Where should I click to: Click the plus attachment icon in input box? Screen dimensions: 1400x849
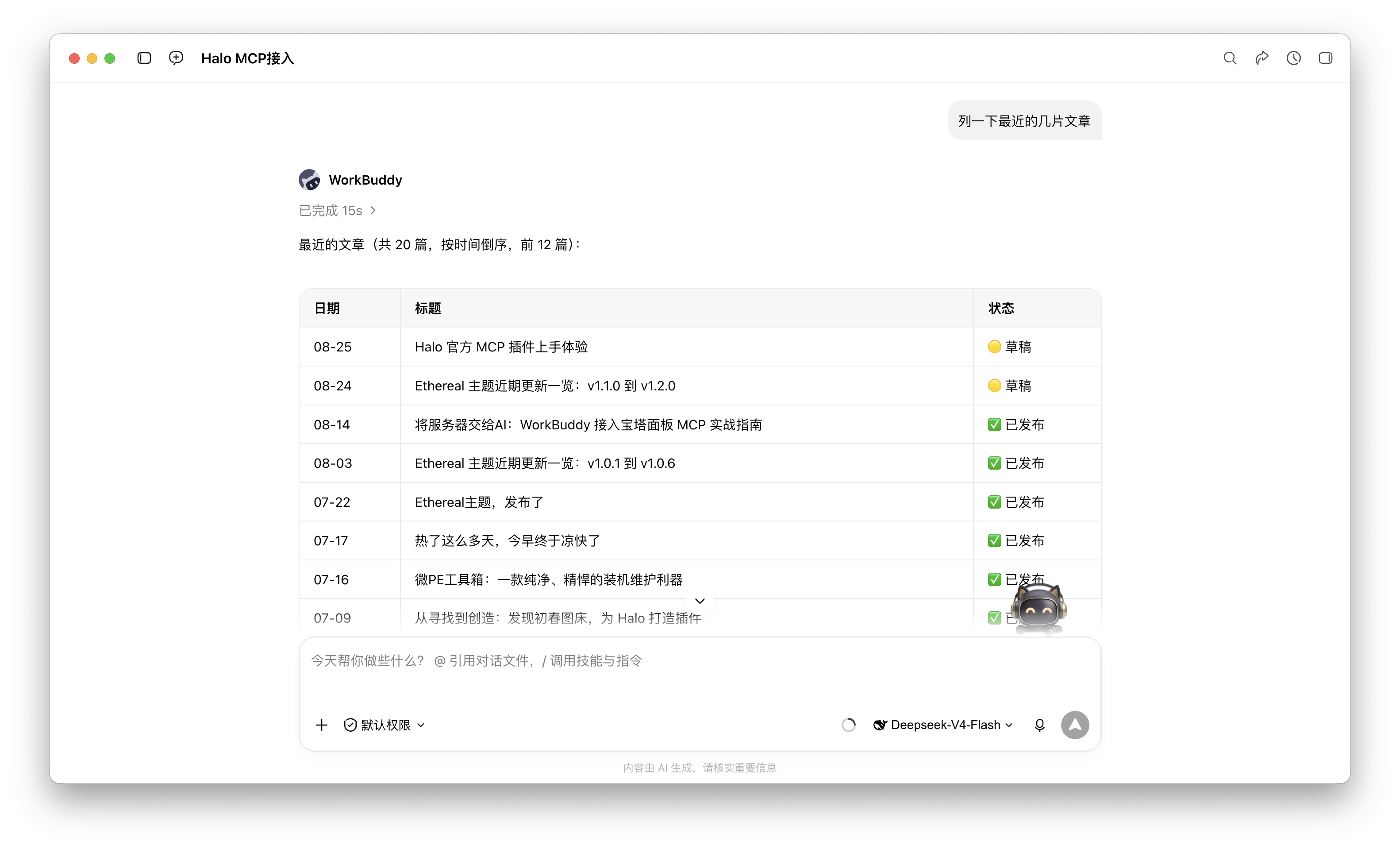(x=322, y=725)
